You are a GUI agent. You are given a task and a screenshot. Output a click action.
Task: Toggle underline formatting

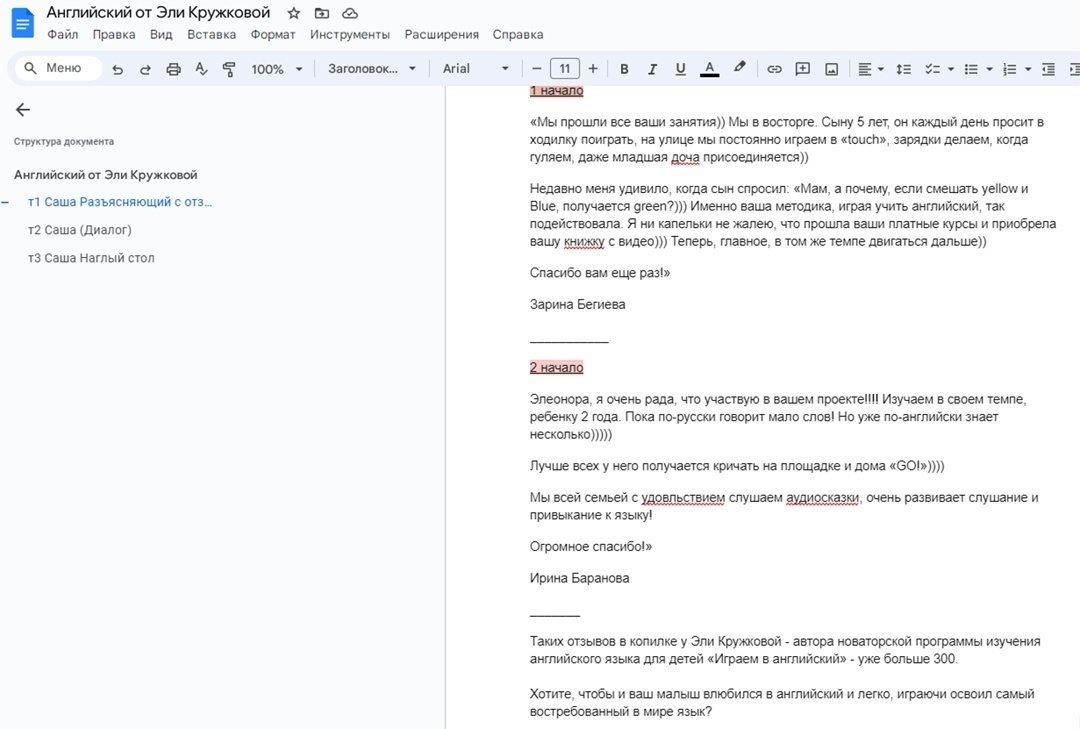pos(681,69)
